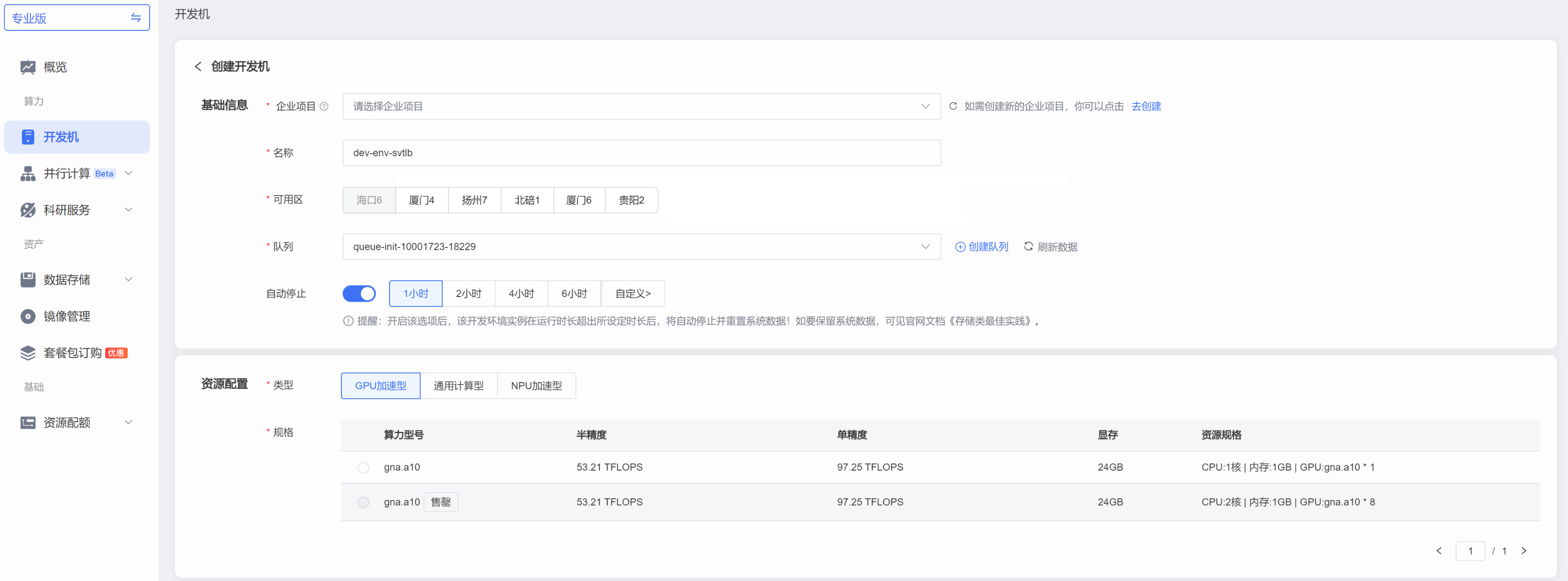
Task: Click the 显存 column header
Action: pos(1107,435)
